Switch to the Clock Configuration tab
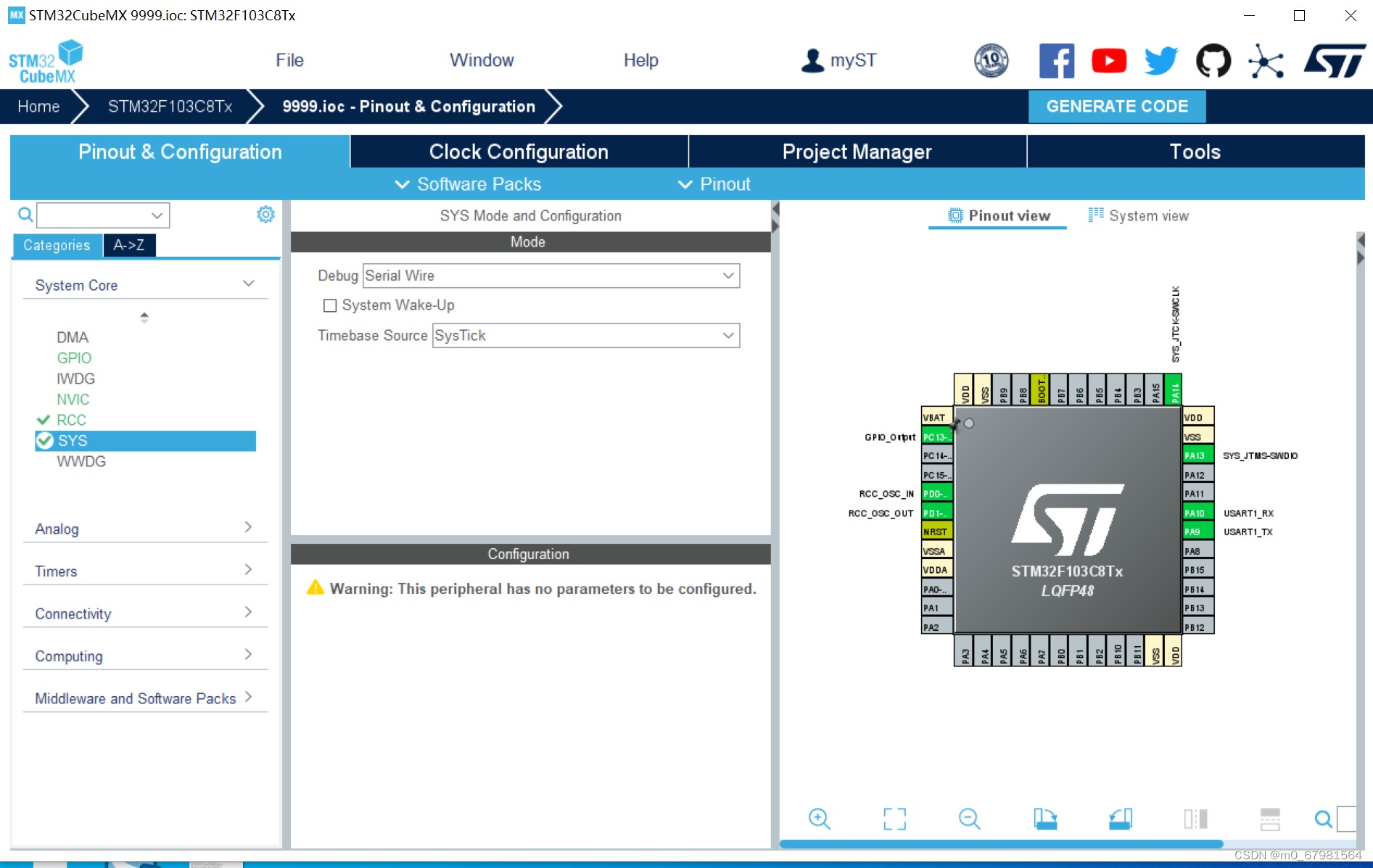This screenshot has height=868, width=1373. 519,152
